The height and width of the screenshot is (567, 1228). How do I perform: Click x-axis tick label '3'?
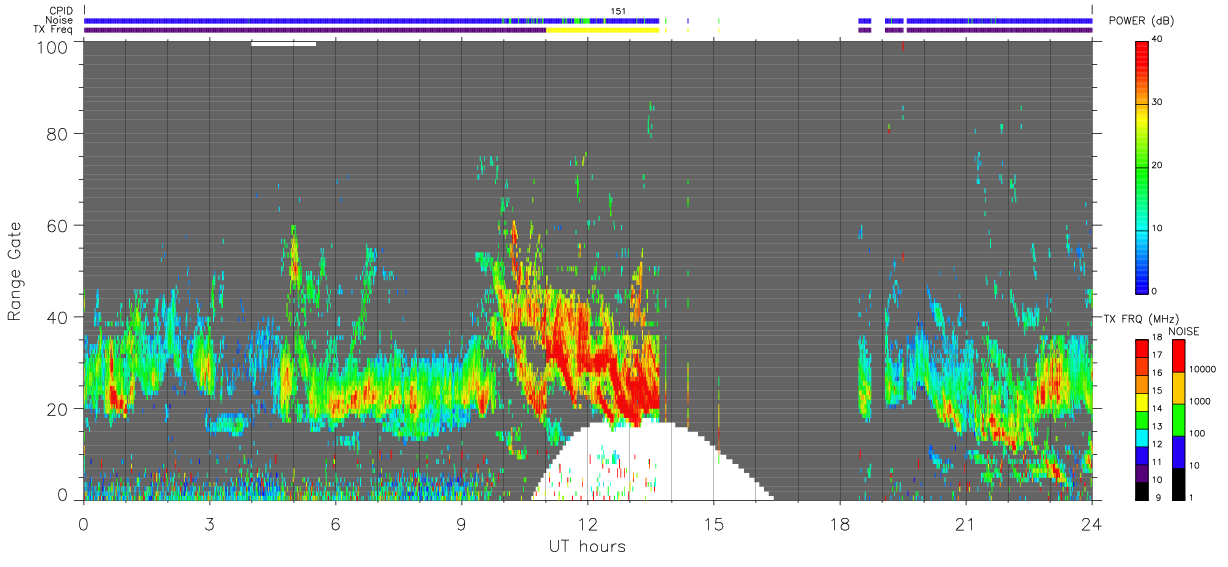pos(209,524)
